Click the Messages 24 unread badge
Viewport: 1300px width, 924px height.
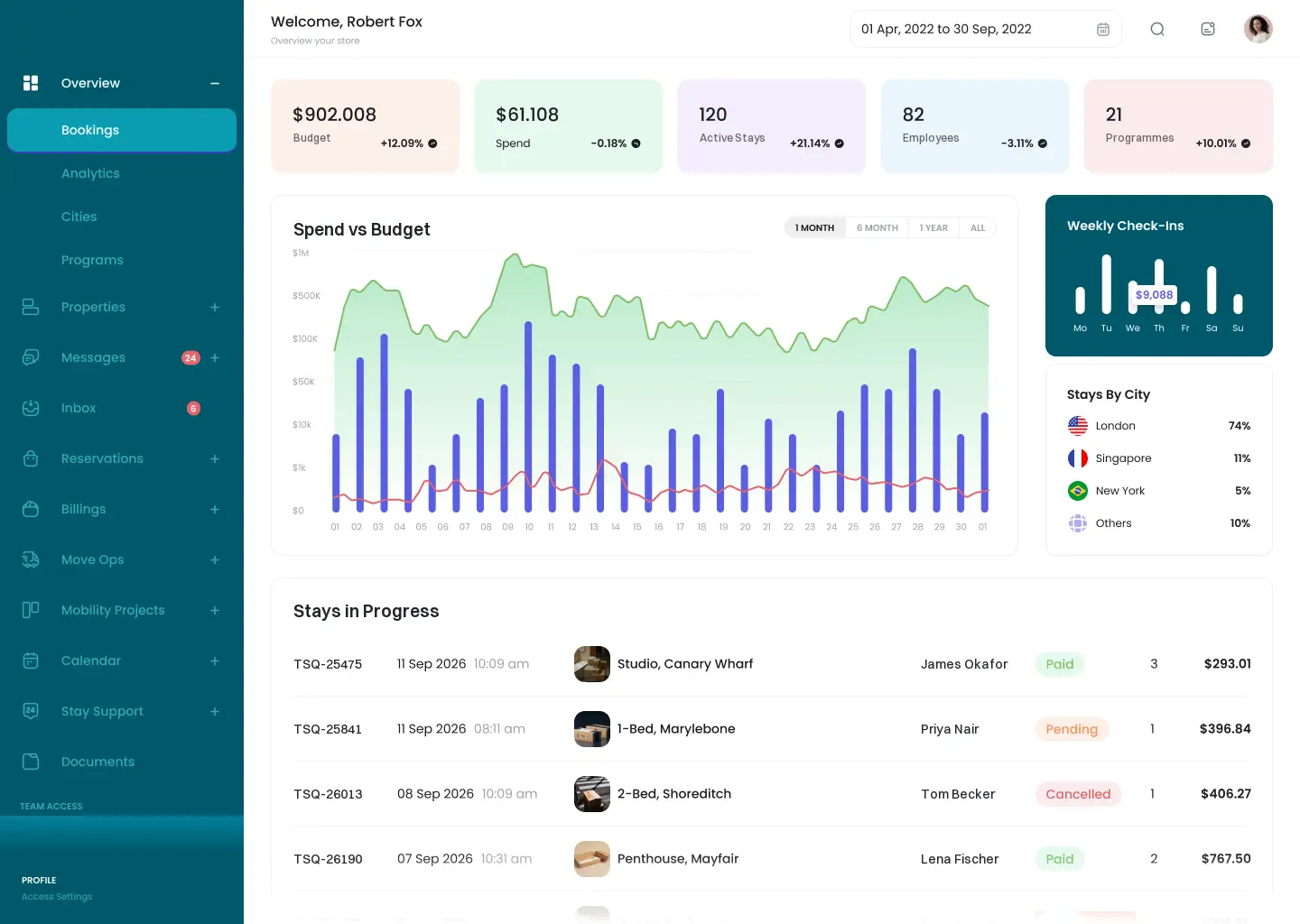(x=190, y=358)
